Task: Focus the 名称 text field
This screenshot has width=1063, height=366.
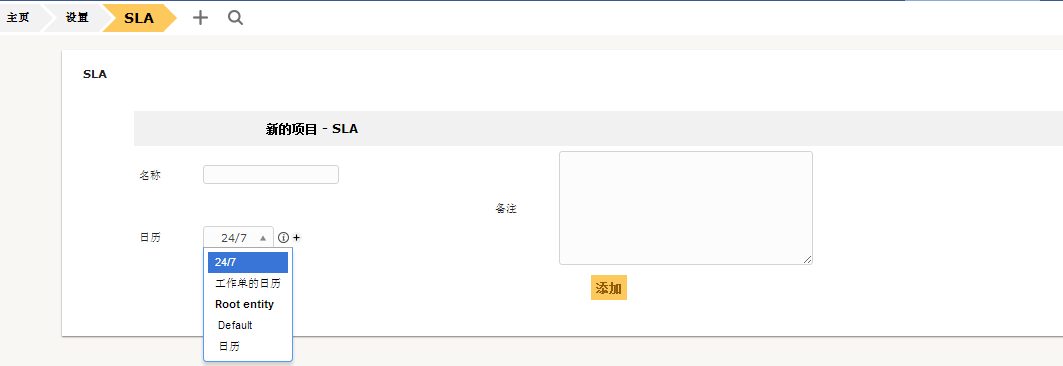Action: point(270,175)
